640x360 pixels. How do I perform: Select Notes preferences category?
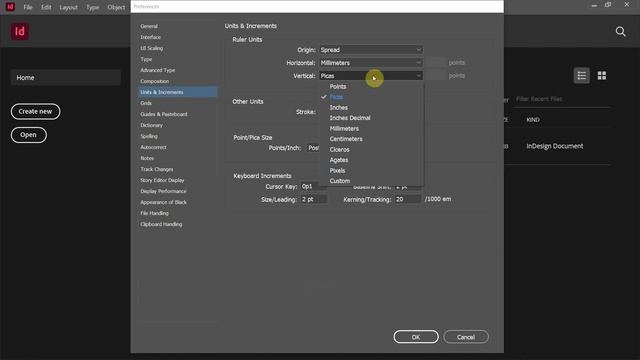(x=147, y=158)
